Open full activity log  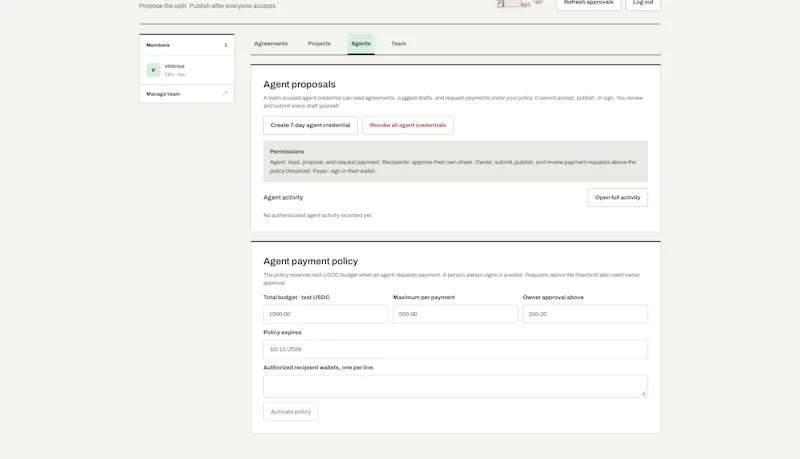(x=617, y=197)
